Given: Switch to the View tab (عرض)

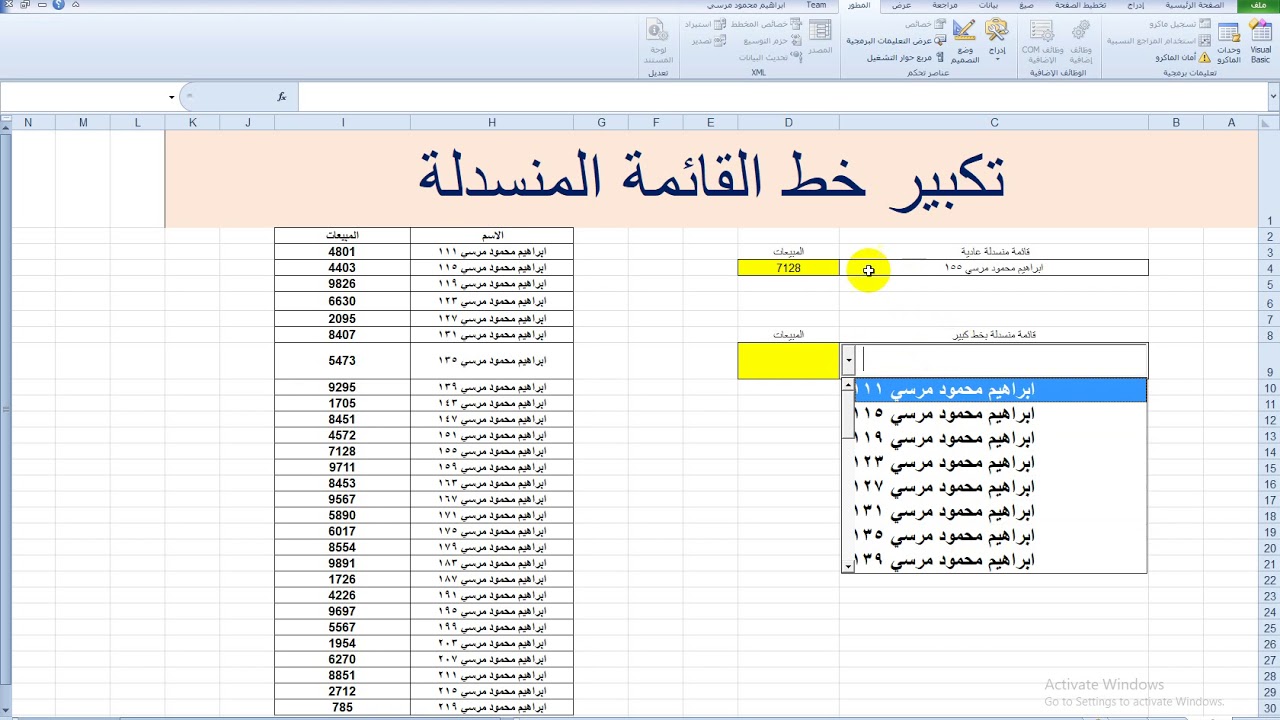Looking at the screenshot, I should [x=901, y=5].
